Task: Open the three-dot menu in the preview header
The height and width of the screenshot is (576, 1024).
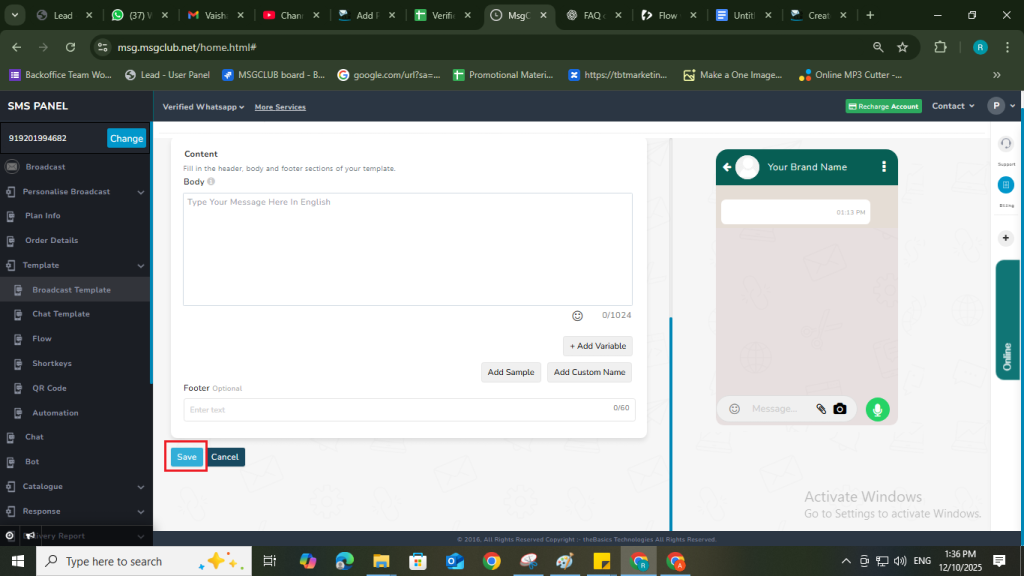Action: pyautogui.click(x=884, y=167)
